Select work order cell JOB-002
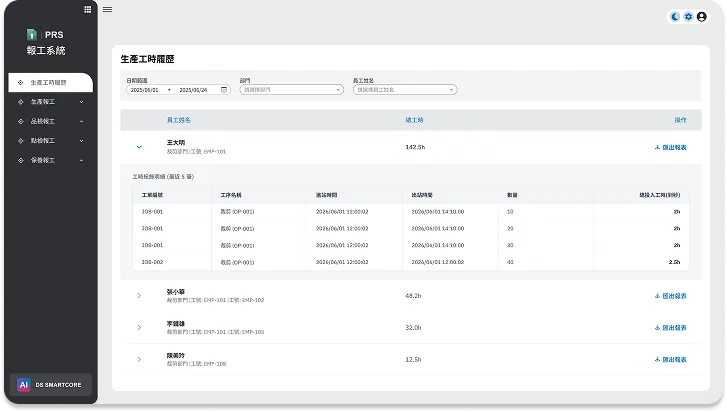 click(152, 262)
